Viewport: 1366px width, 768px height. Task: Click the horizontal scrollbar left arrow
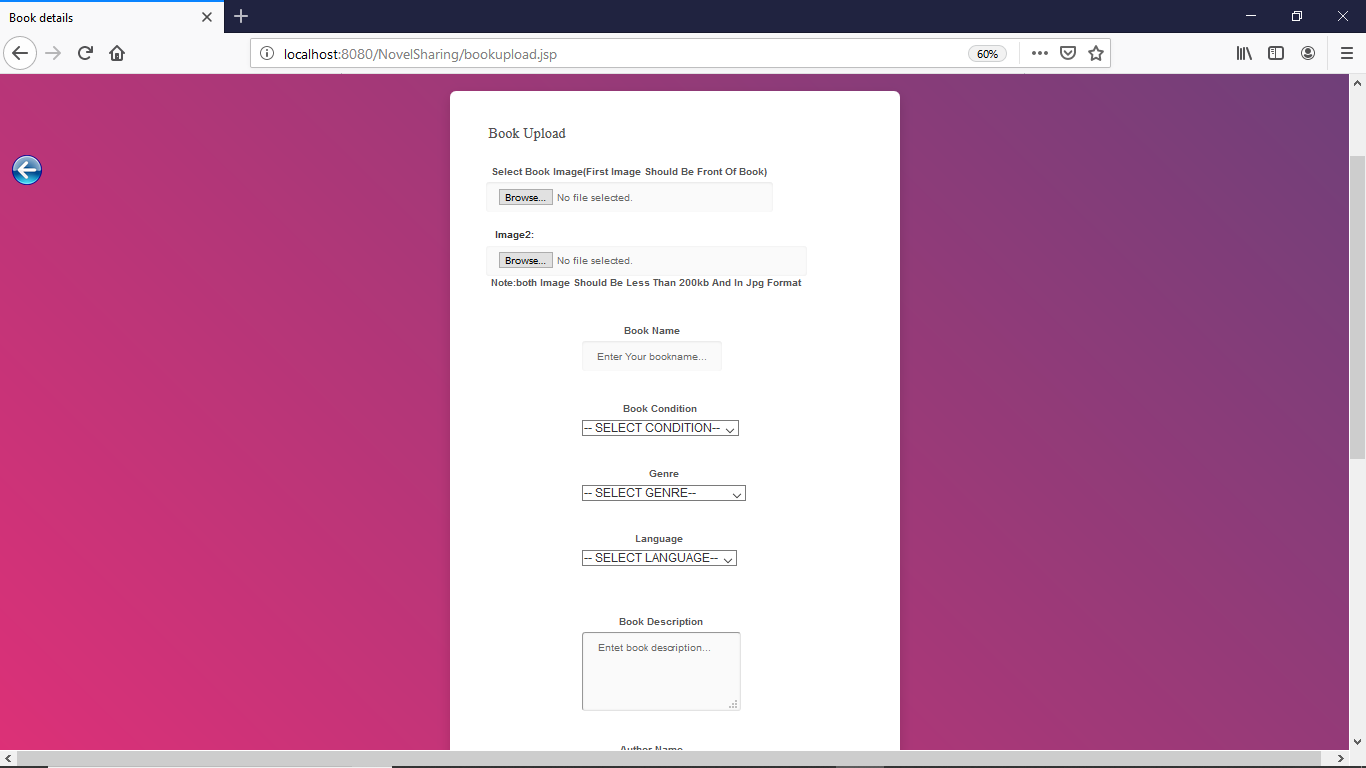click(8, 759)
